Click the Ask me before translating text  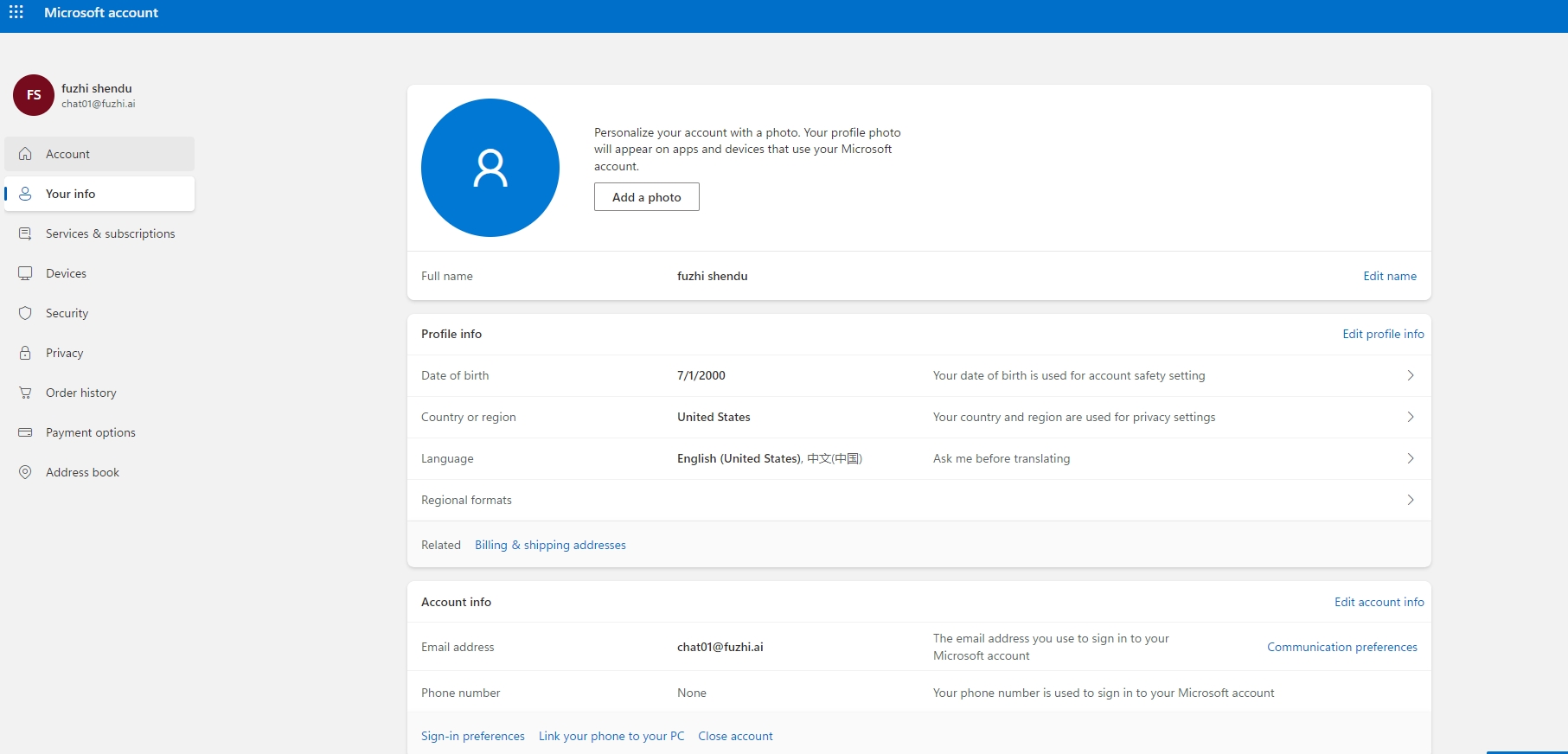point(1002,458)
